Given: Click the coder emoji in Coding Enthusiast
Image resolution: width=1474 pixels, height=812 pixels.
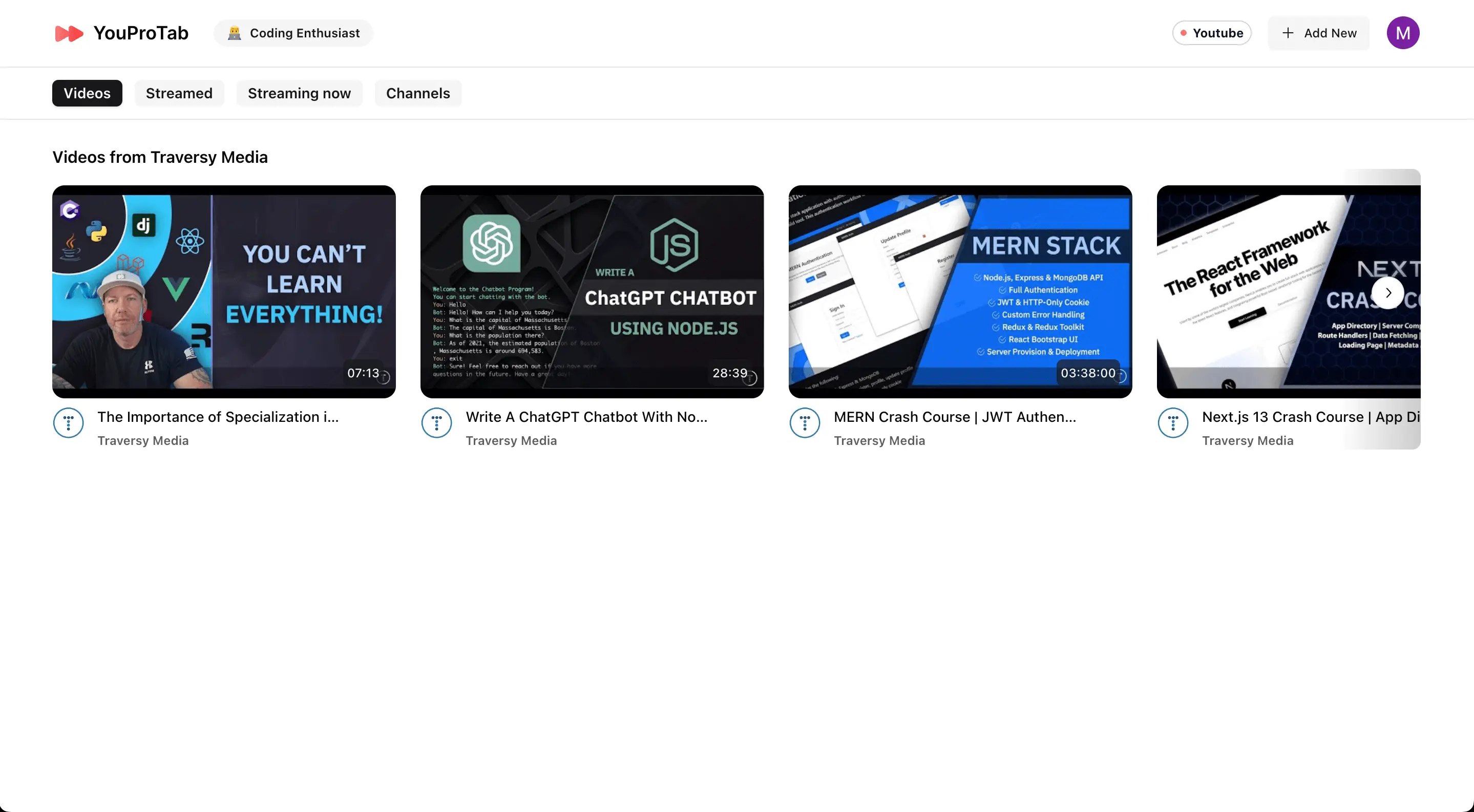Looking at the screenshot, I should point(234,33).
